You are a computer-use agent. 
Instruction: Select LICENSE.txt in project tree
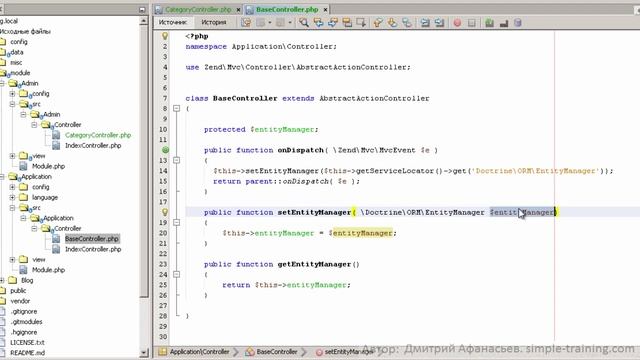pyautogui.click(x=27, y=342)
